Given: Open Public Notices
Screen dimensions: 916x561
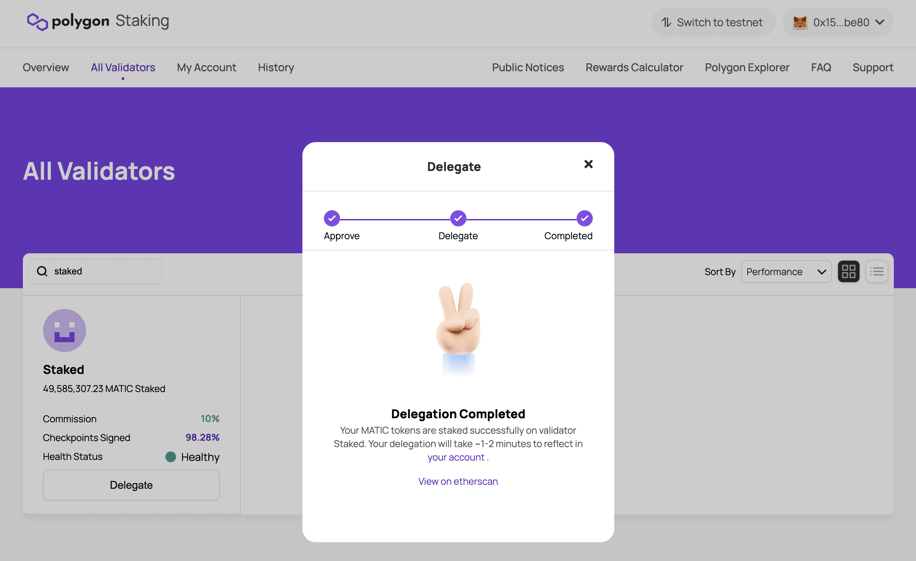Looking at the screenshot, I should pyautogui.click(x=528, y=67).
